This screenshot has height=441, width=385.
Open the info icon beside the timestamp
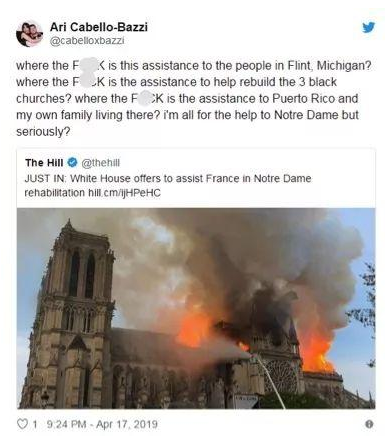coord(369,424)
